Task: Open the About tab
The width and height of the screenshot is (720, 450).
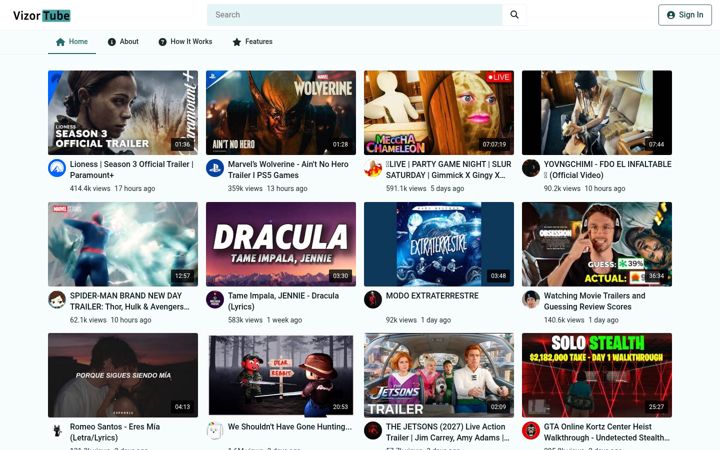Action: 123,42
